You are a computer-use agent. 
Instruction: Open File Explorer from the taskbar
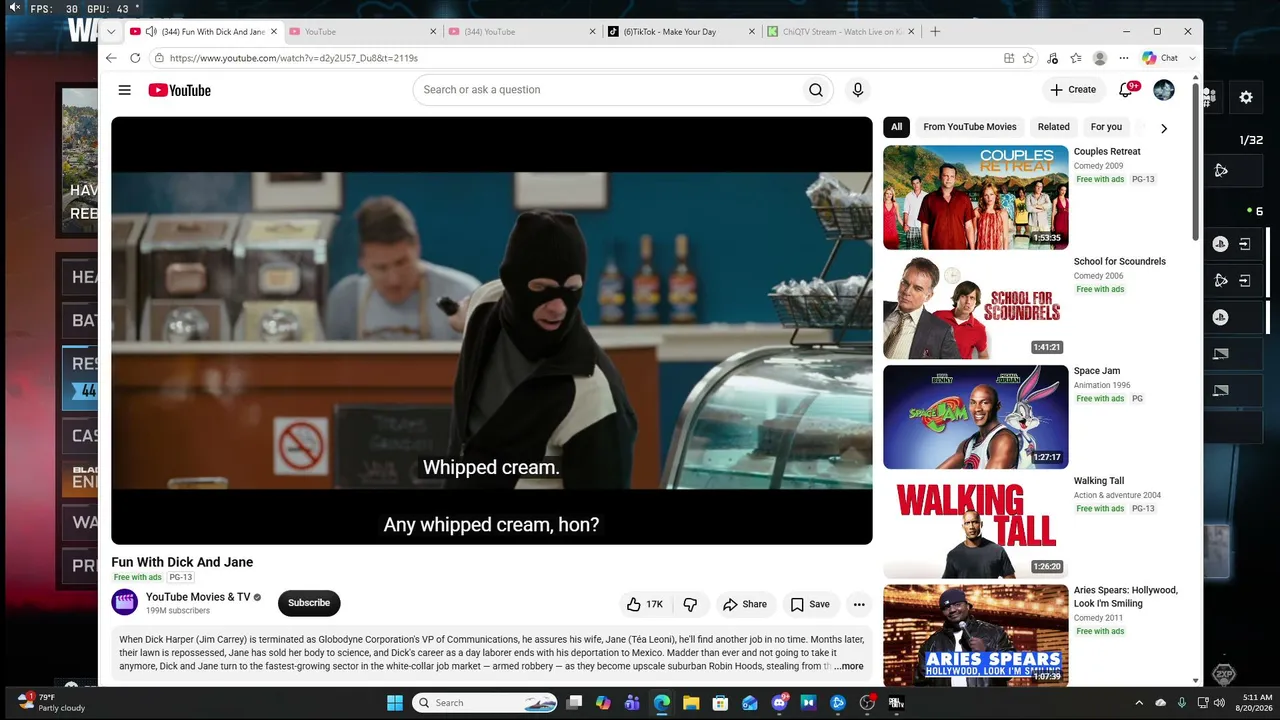click(x=691, y=703)
